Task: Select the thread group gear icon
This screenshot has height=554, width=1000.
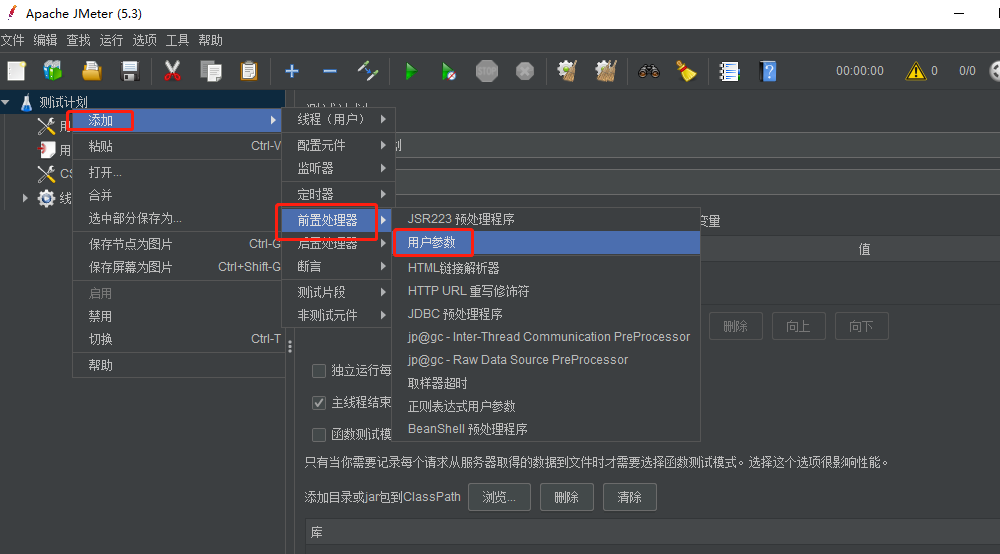Action: click(46, 198)
